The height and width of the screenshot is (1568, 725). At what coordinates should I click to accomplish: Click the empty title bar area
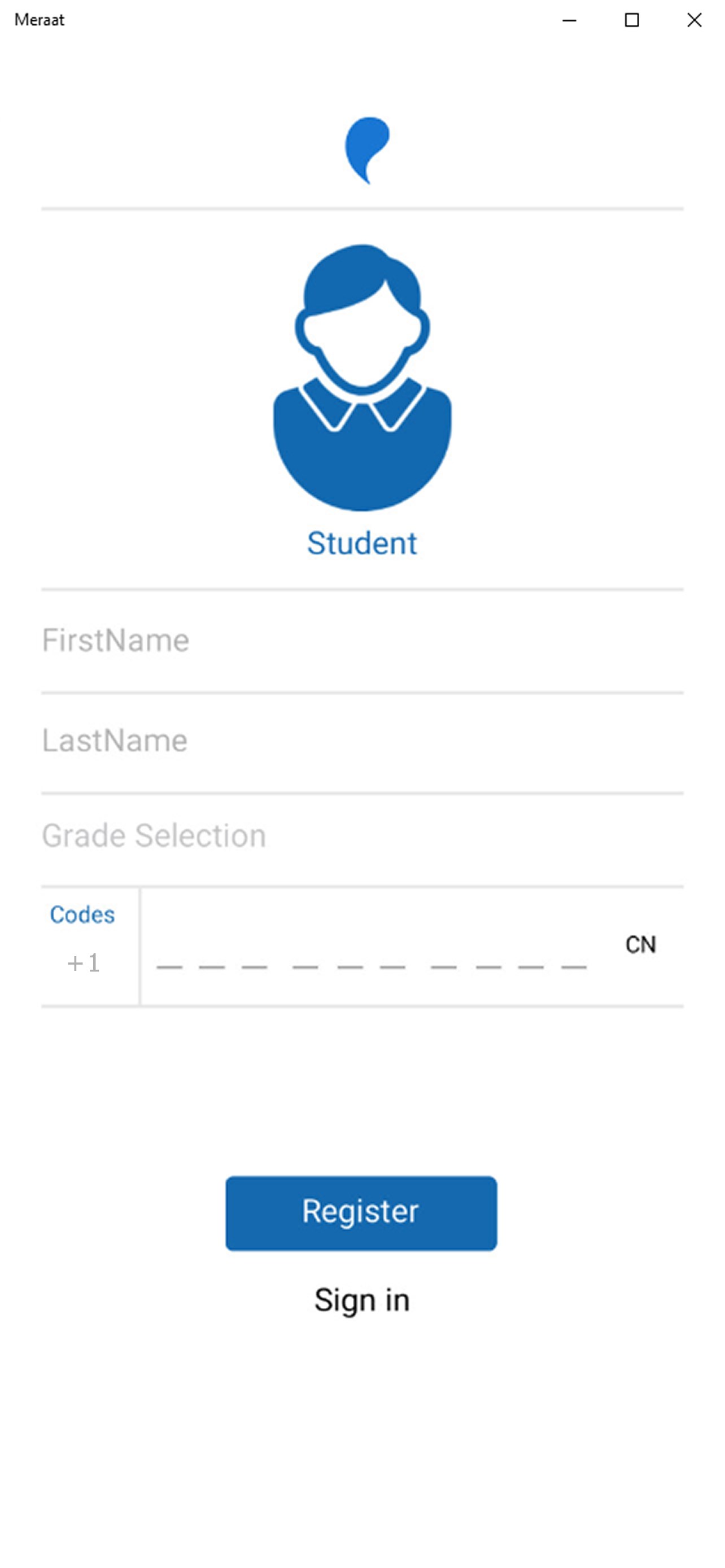(304, 20)
